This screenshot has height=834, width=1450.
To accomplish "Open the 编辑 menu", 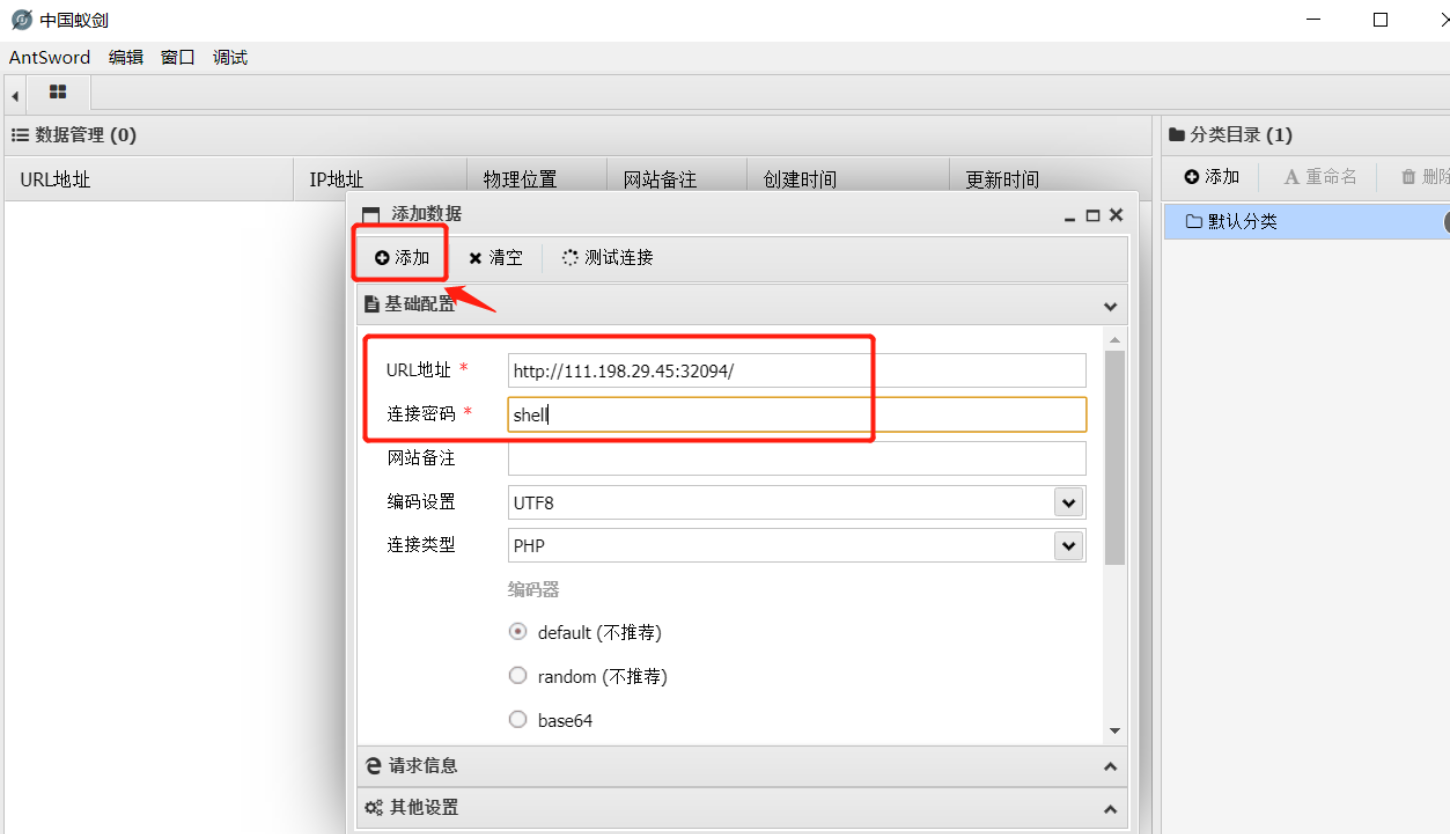I will (x=126, y=57).
